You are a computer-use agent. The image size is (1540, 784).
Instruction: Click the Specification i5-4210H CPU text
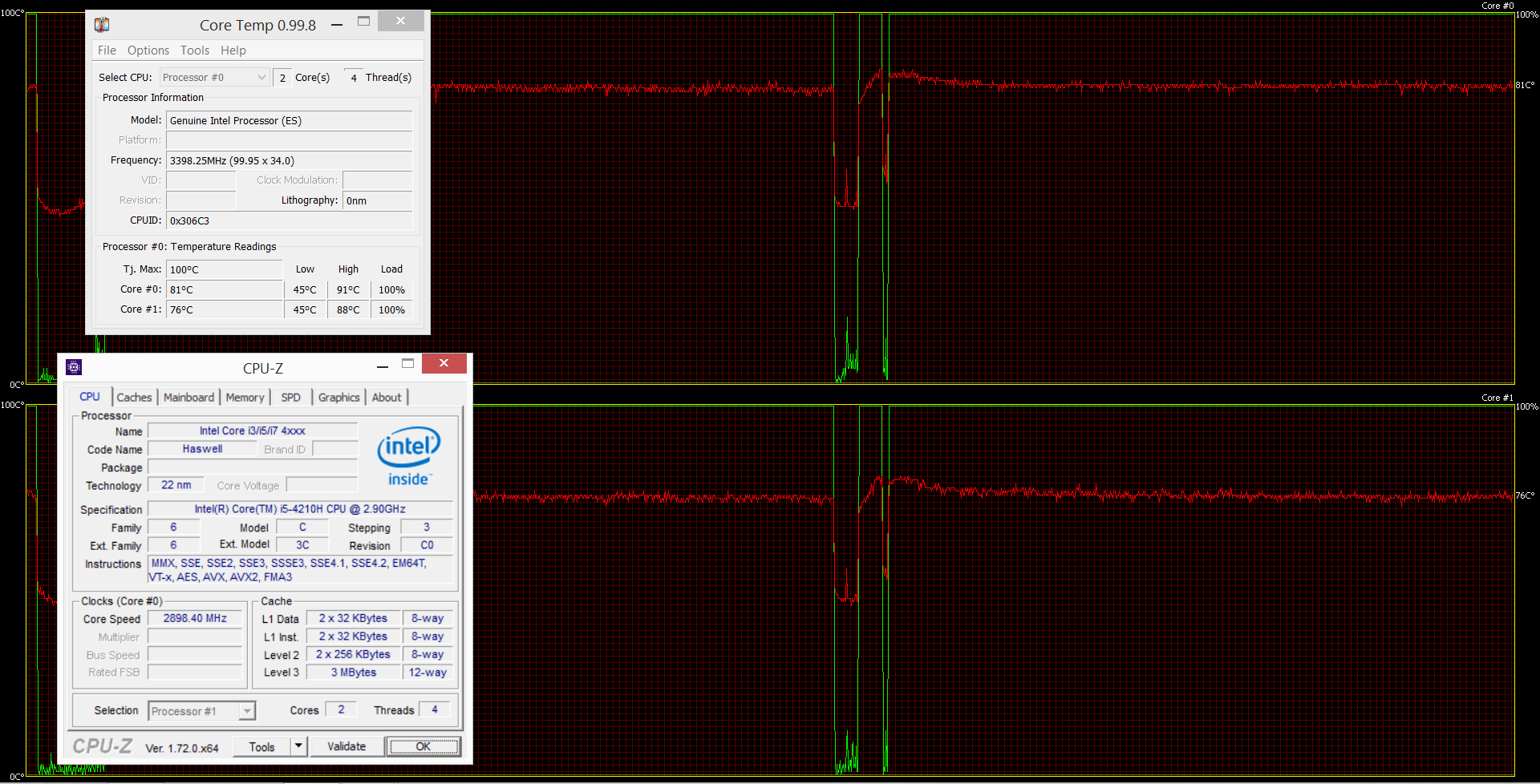[300, 509]
